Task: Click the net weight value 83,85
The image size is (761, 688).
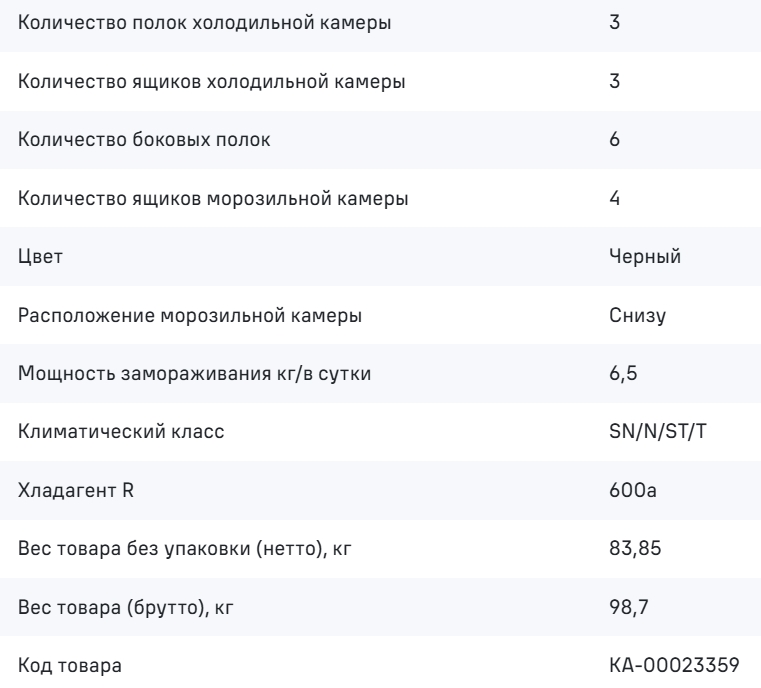Action: (635, 548)
